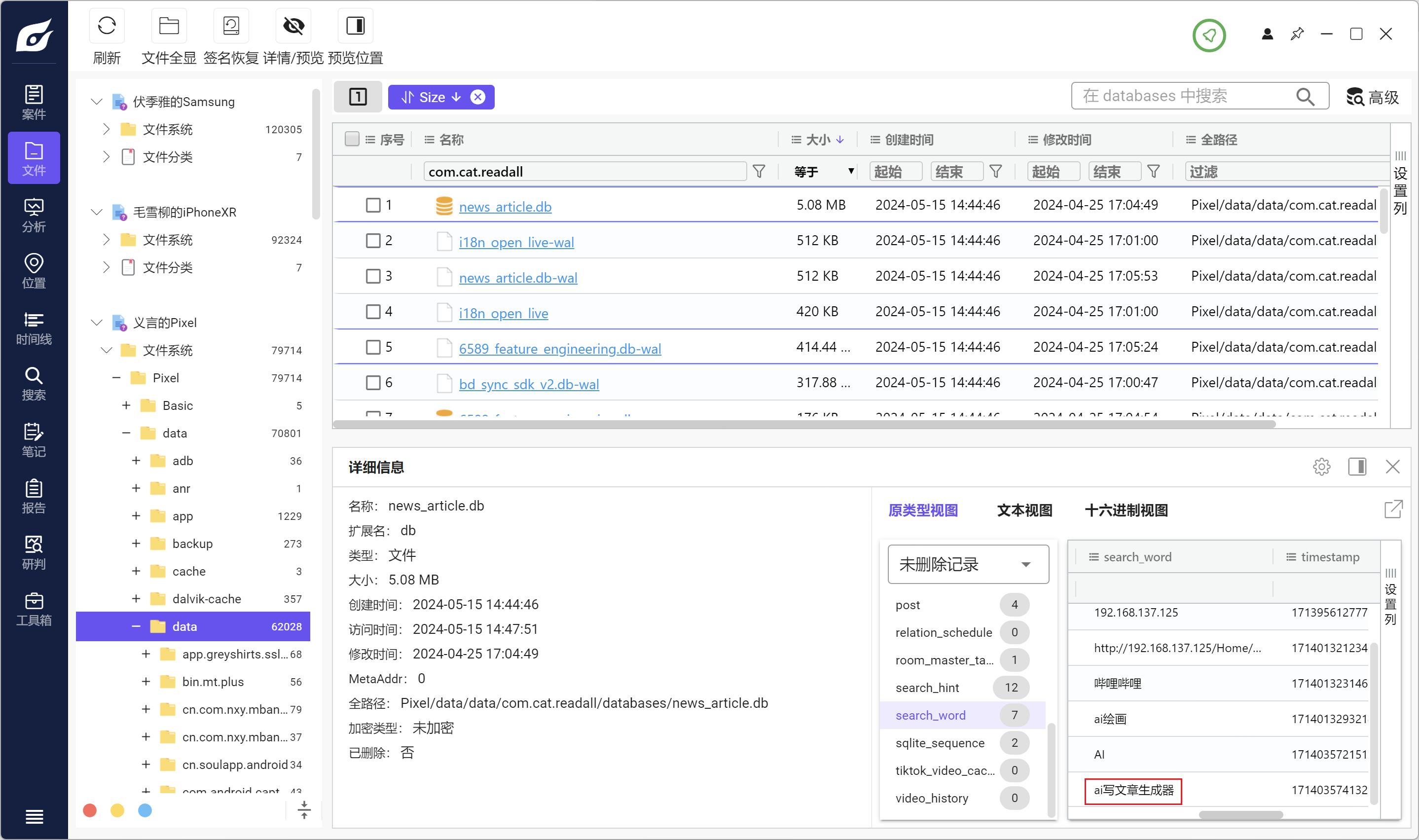1419x840 pixels.
Task: Click the user account icon
Action: 1267,34
